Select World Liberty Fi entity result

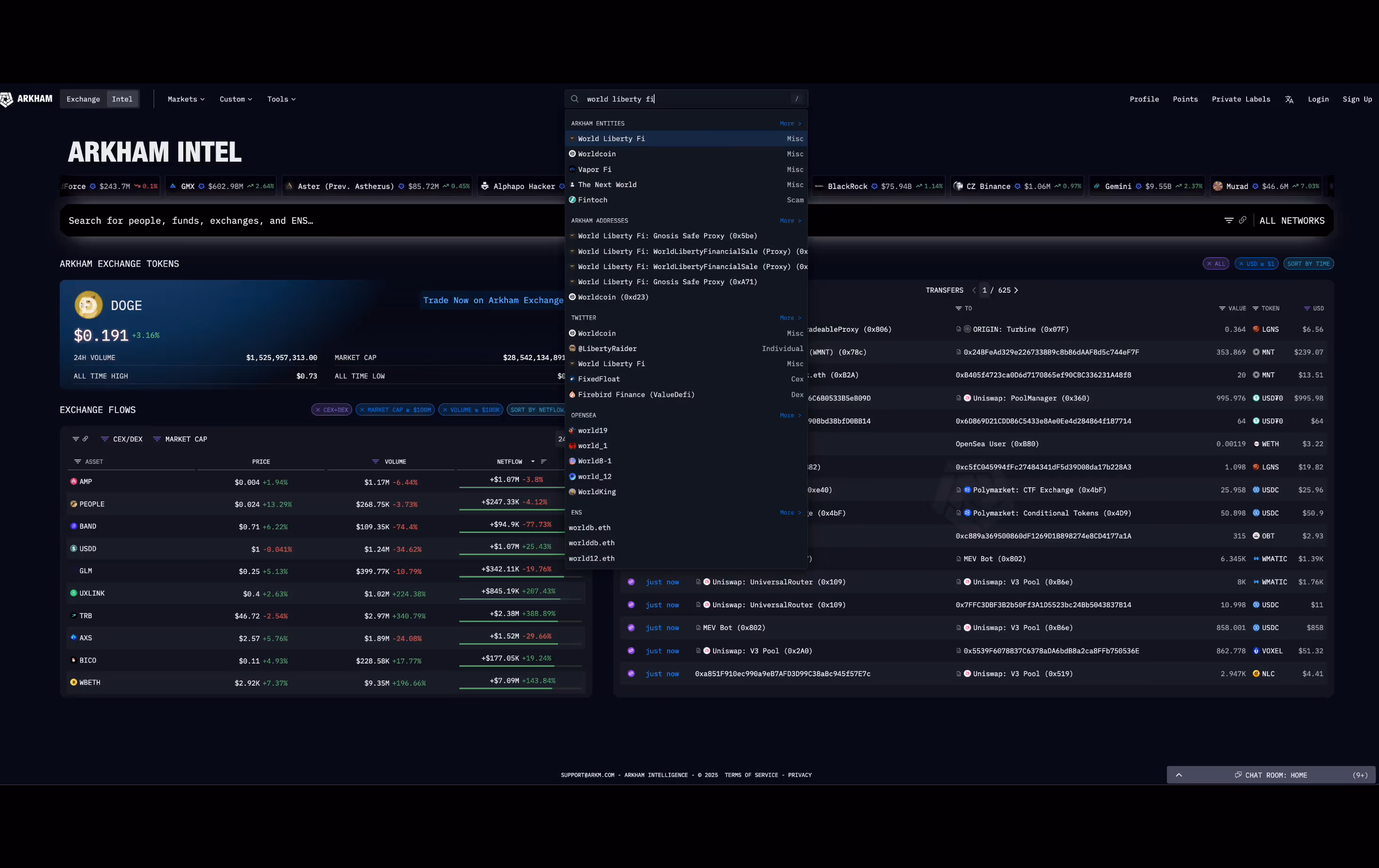(611, 139)
